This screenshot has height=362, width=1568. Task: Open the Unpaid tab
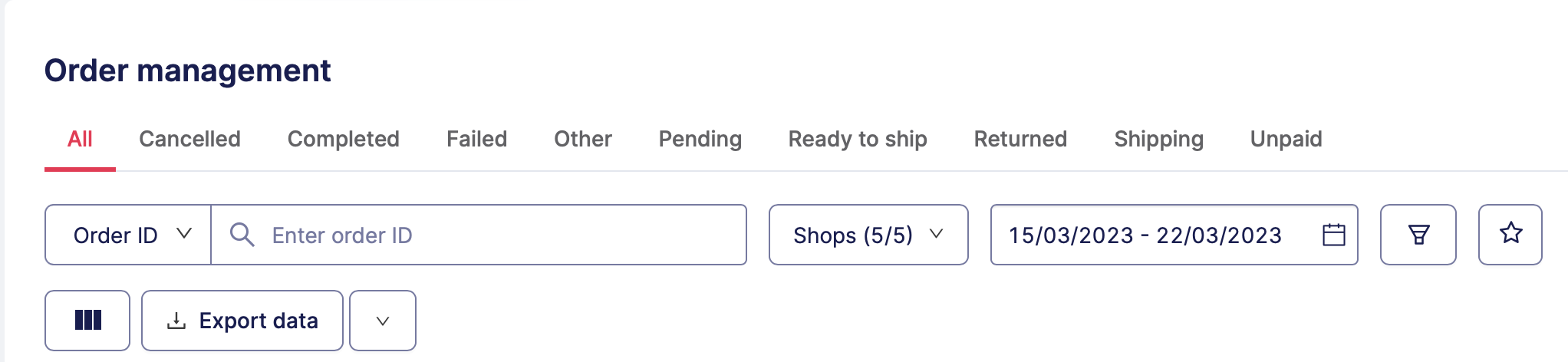1286,139
